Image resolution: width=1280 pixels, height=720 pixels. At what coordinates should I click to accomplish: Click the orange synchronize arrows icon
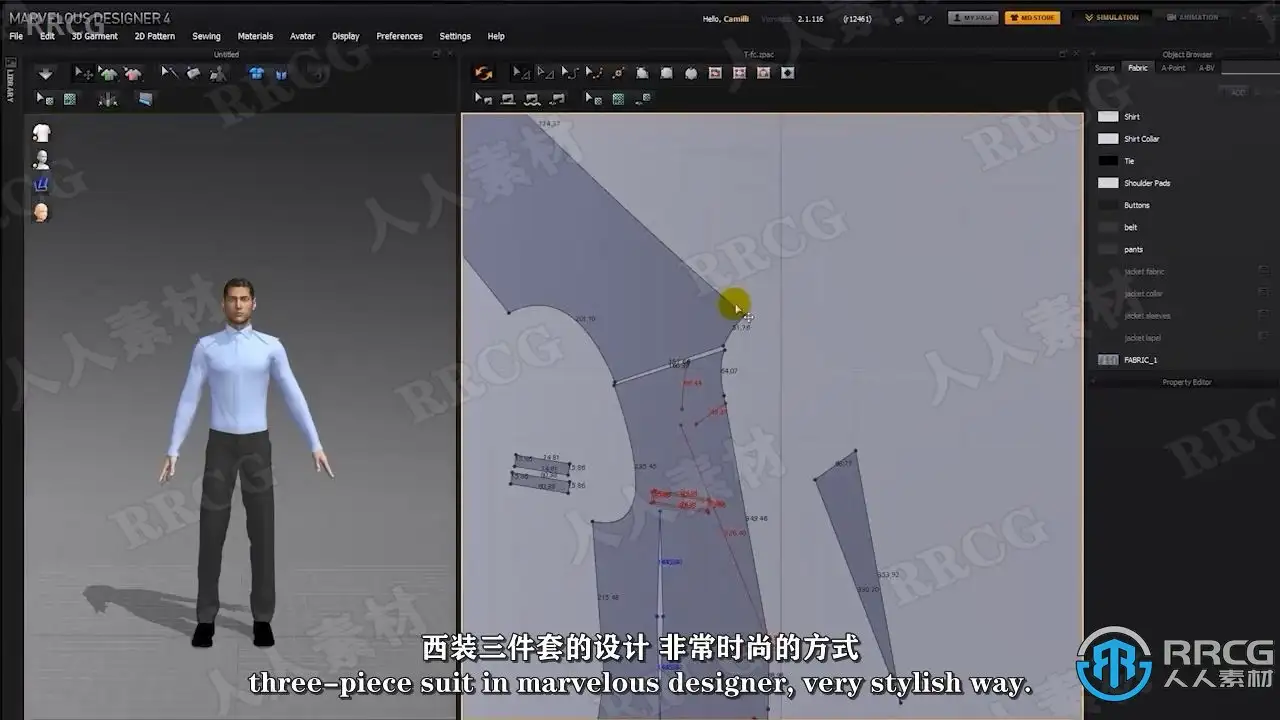tap(484, 73)
